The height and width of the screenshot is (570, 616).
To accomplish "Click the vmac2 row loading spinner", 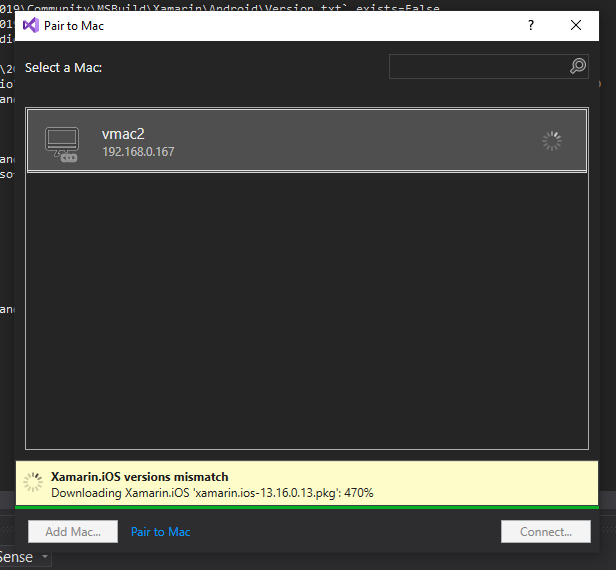I will (552, 141).
